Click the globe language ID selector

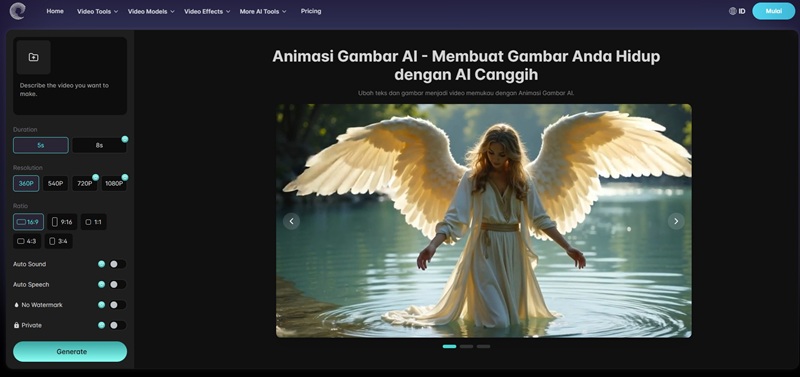pos(737,11)
